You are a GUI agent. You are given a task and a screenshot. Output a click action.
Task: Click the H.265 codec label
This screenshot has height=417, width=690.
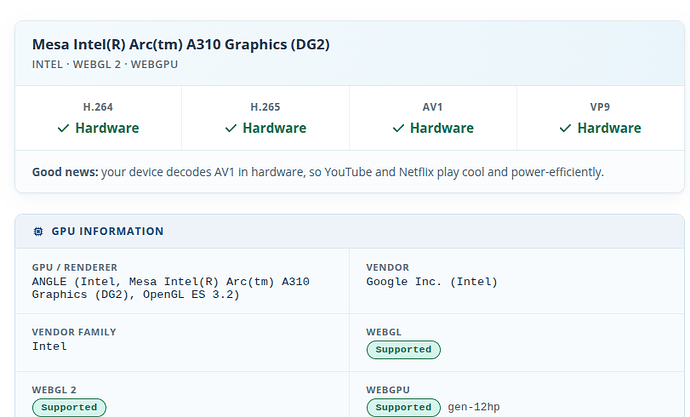pos(265,107)
